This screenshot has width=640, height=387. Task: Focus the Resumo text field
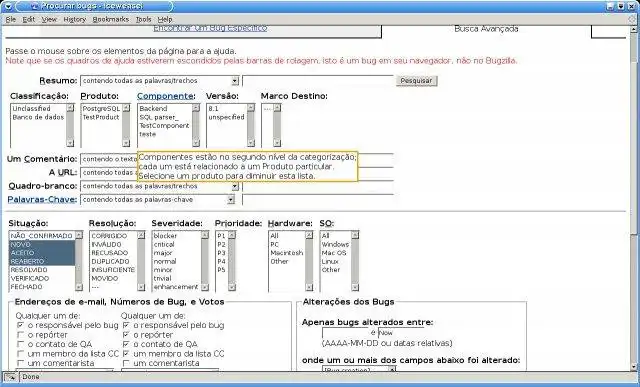coord(318,81)
